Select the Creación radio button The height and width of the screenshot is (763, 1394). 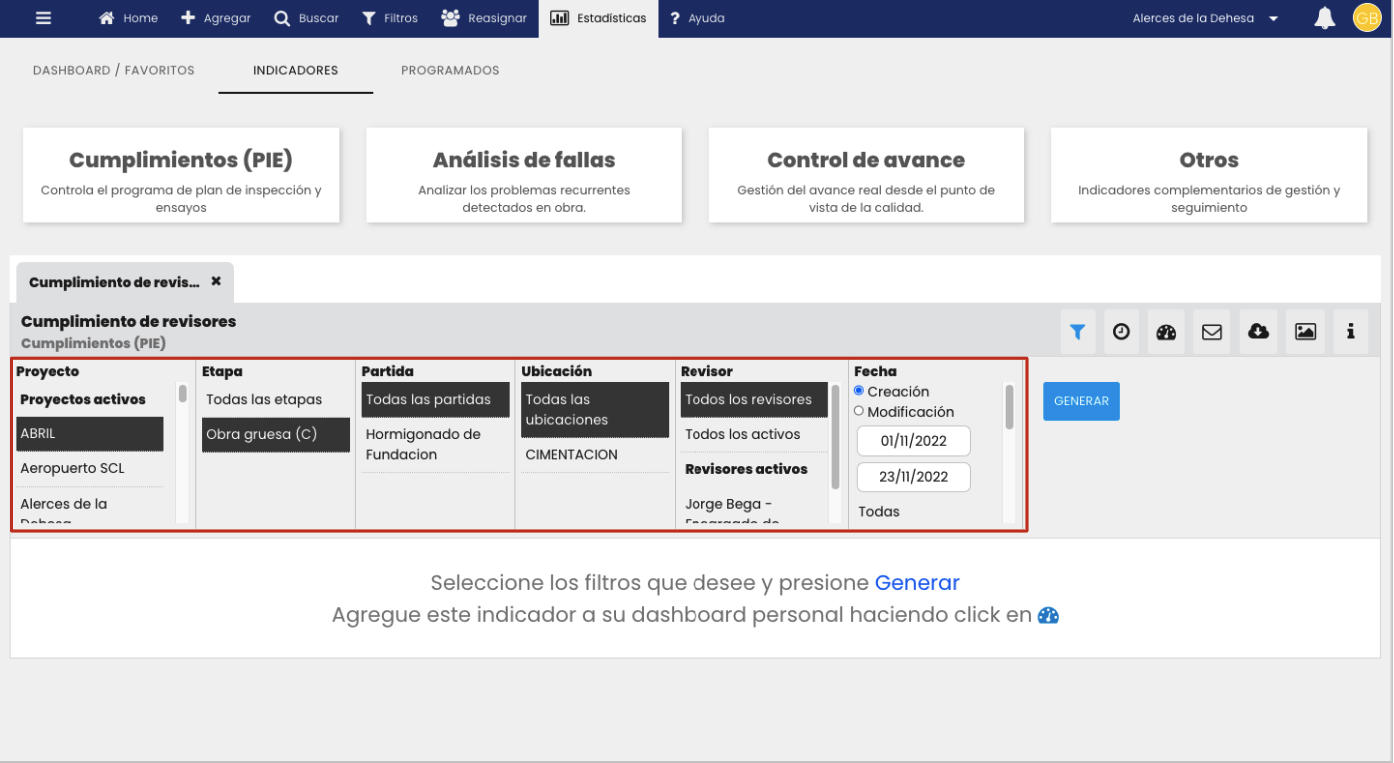[x=859, y=391]
